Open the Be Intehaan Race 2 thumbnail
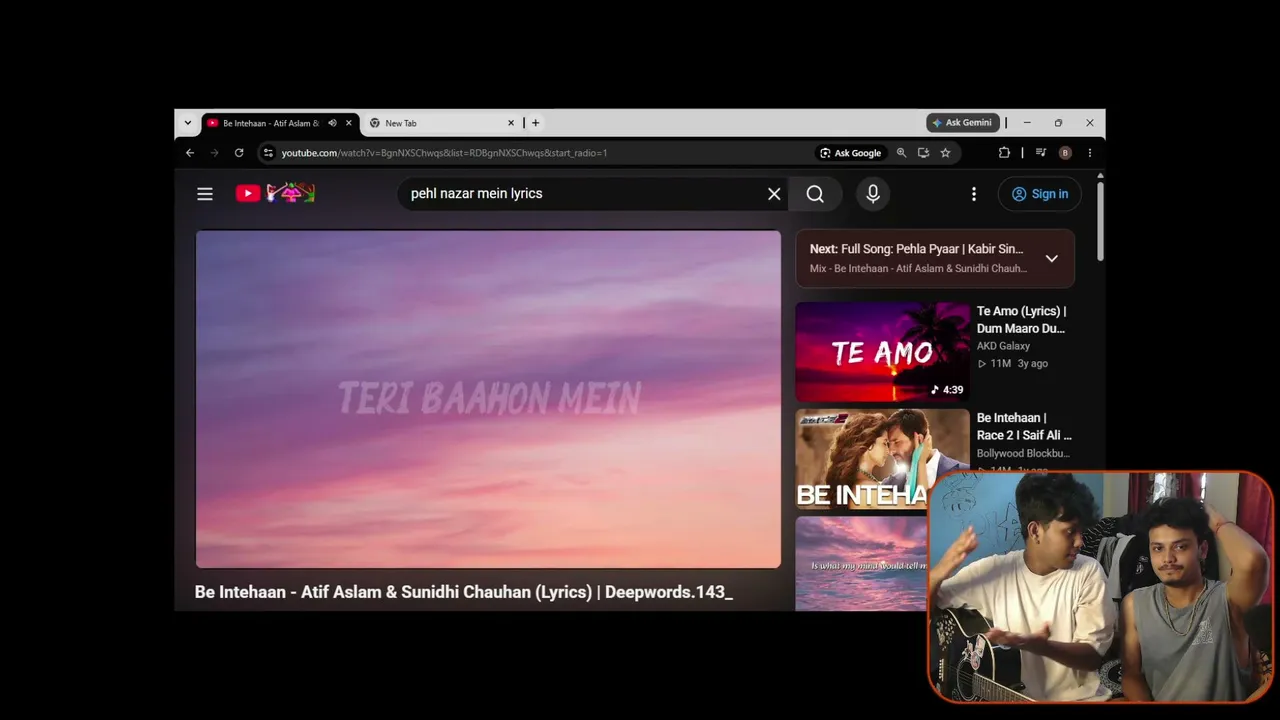 [883, 459]
